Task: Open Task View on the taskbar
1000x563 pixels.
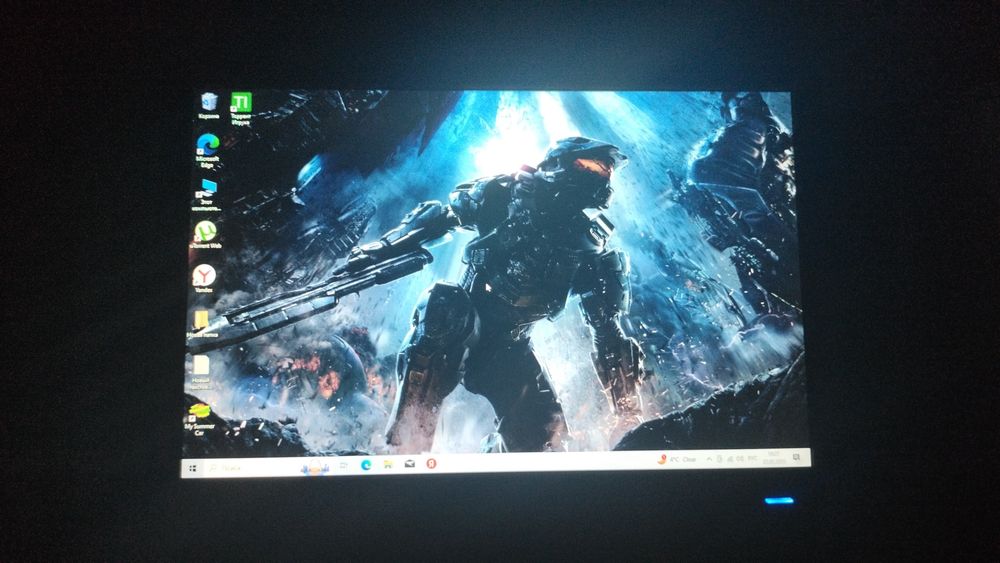Action: [344, 465]
